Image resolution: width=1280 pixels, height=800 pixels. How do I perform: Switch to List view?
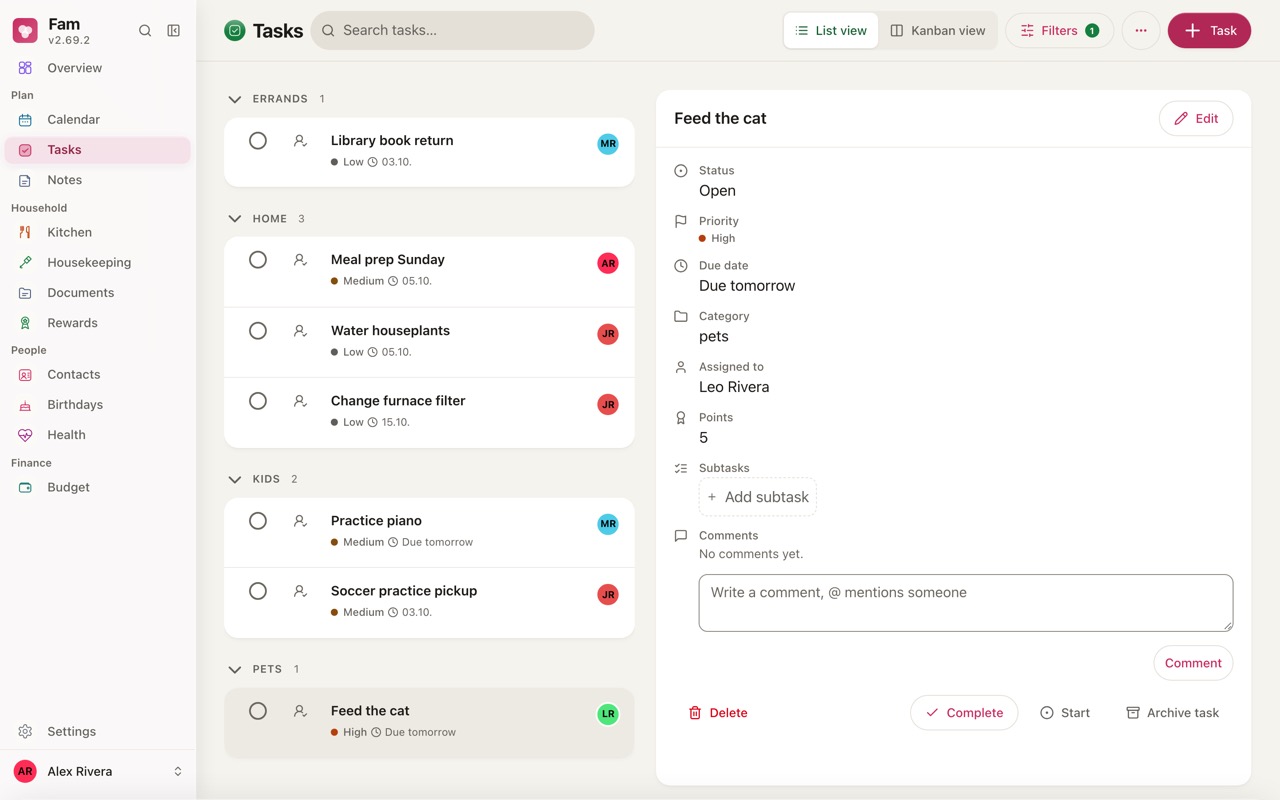(831, 31)
